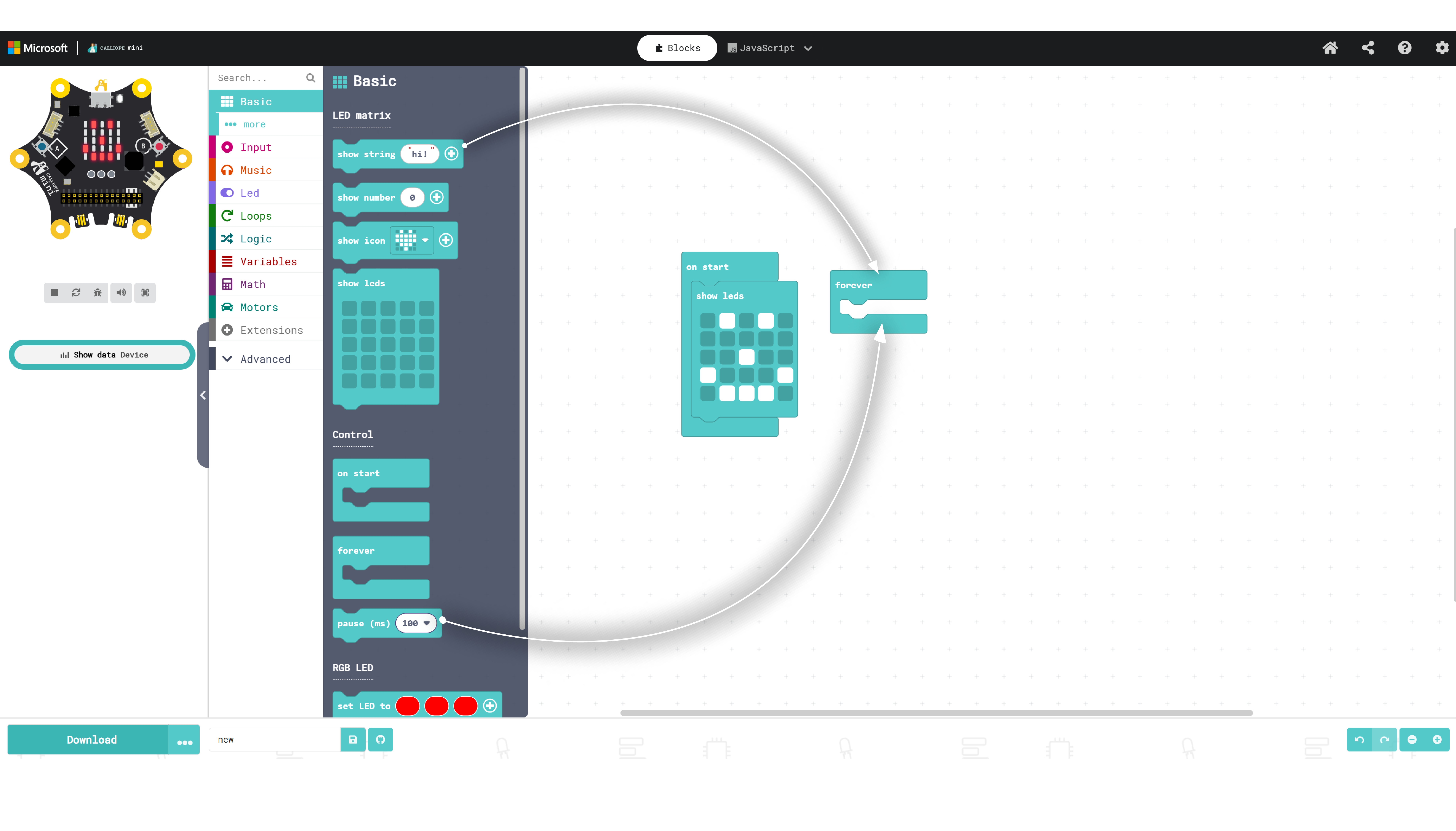Launch simulator fullscreen view
This screenshot has width=1456, height=831.
(x=145, y=293)
